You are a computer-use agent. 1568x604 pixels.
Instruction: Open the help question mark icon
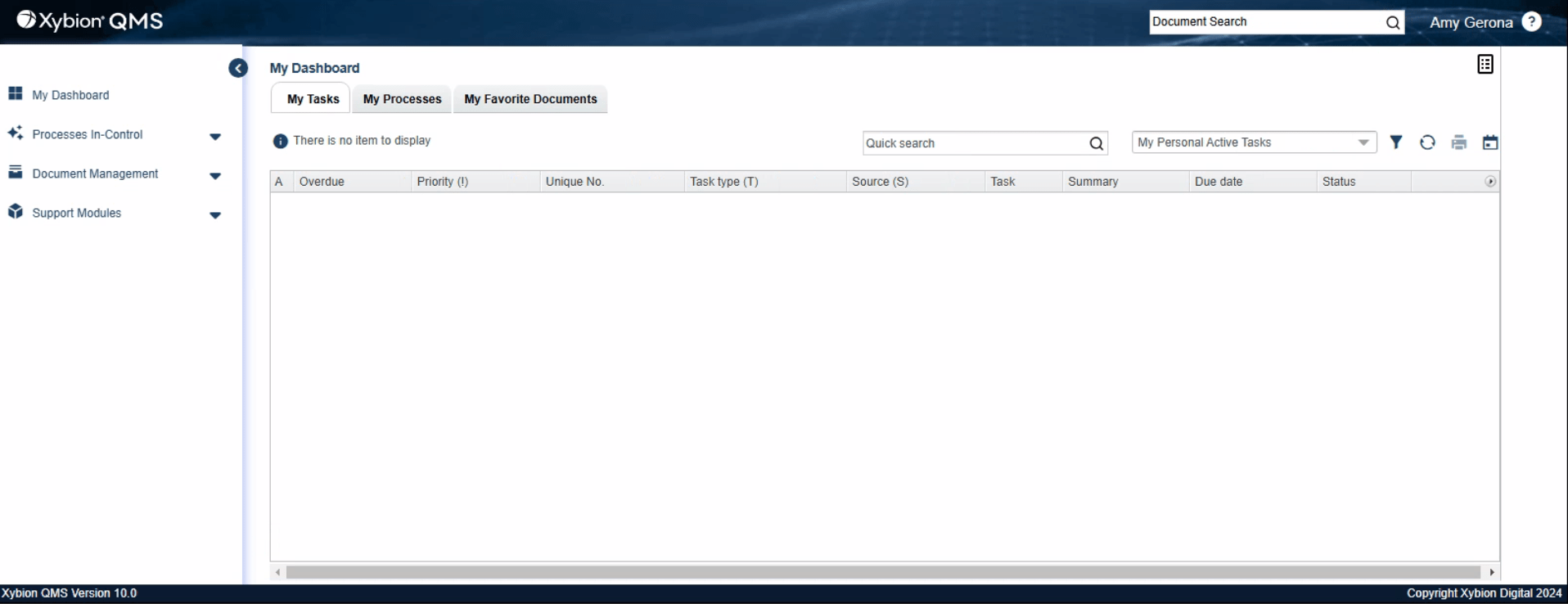[1532, 22]
